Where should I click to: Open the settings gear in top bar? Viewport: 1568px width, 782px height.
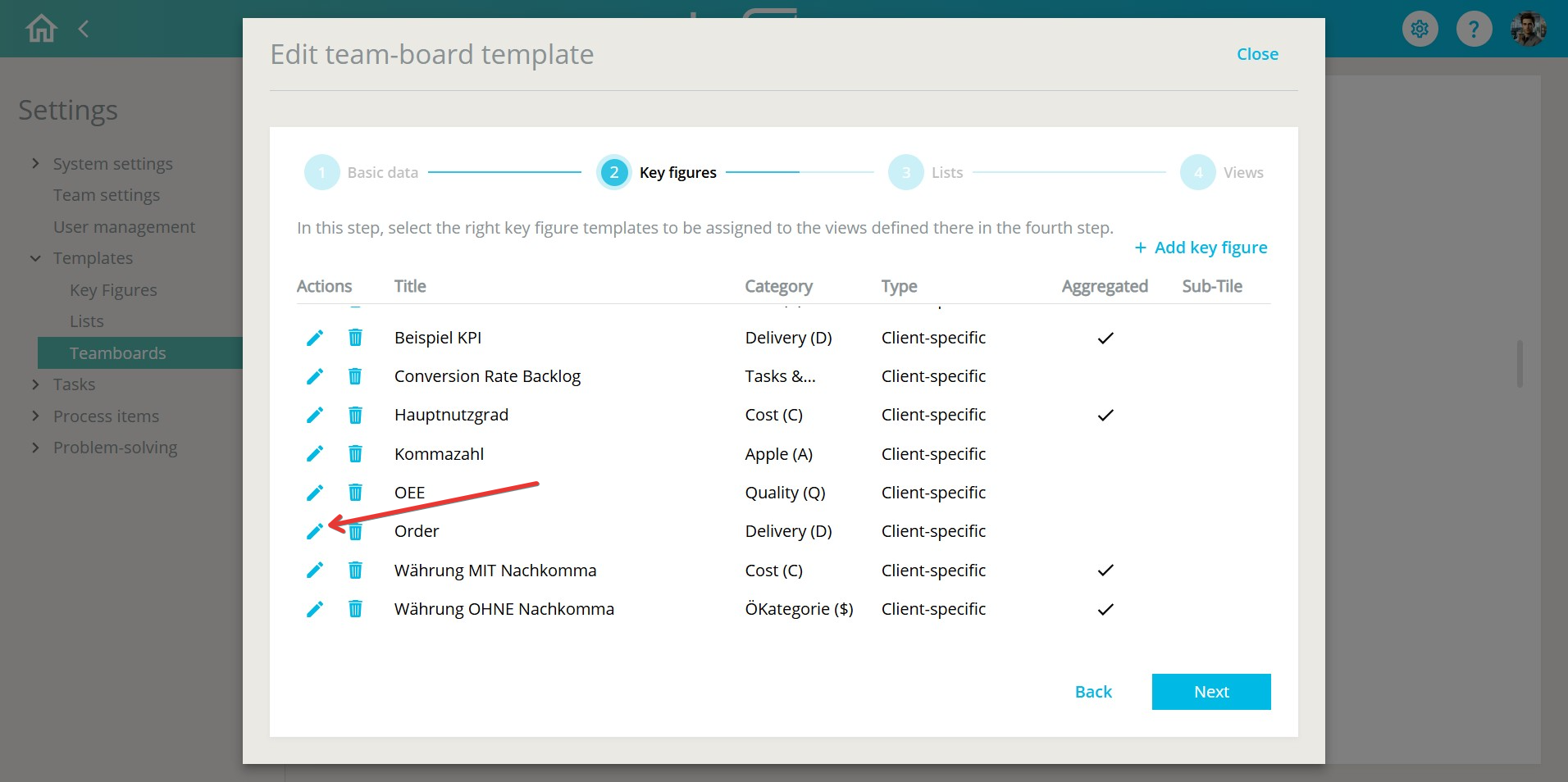coord(1420,30)
